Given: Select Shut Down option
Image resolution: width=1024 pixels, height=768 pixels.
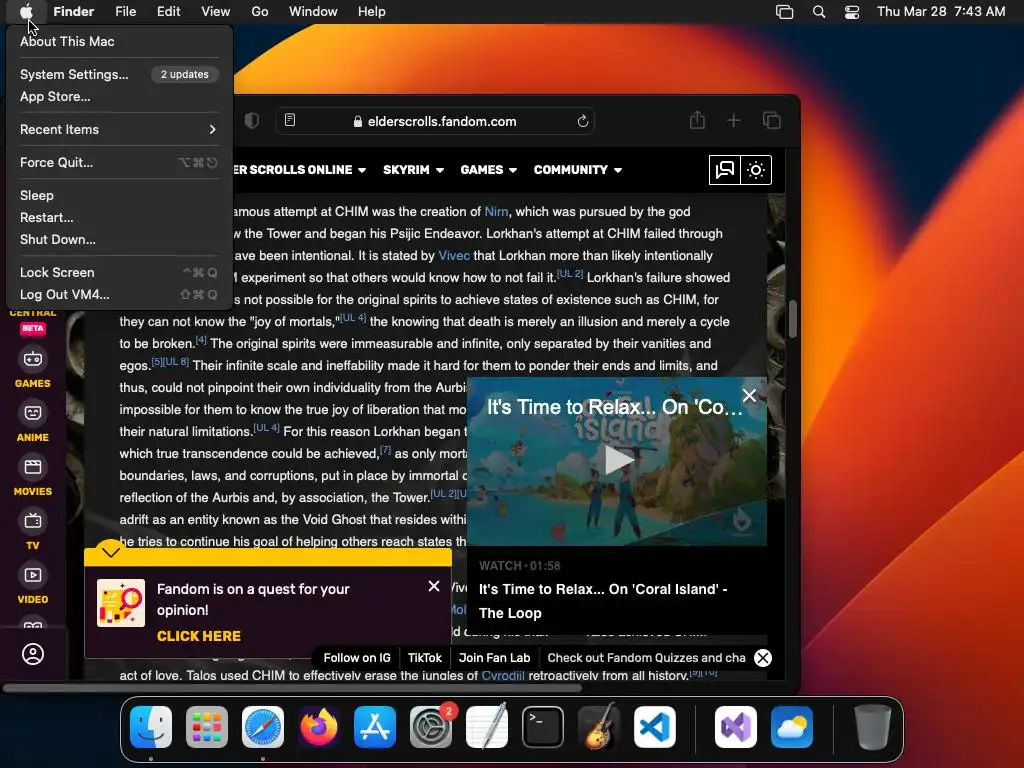Looking at the screenshot, I should click(x=119, y=240).
